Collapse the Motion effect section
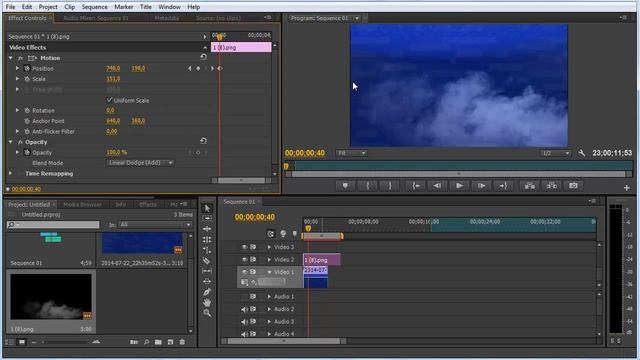 [x=11, y=58]
